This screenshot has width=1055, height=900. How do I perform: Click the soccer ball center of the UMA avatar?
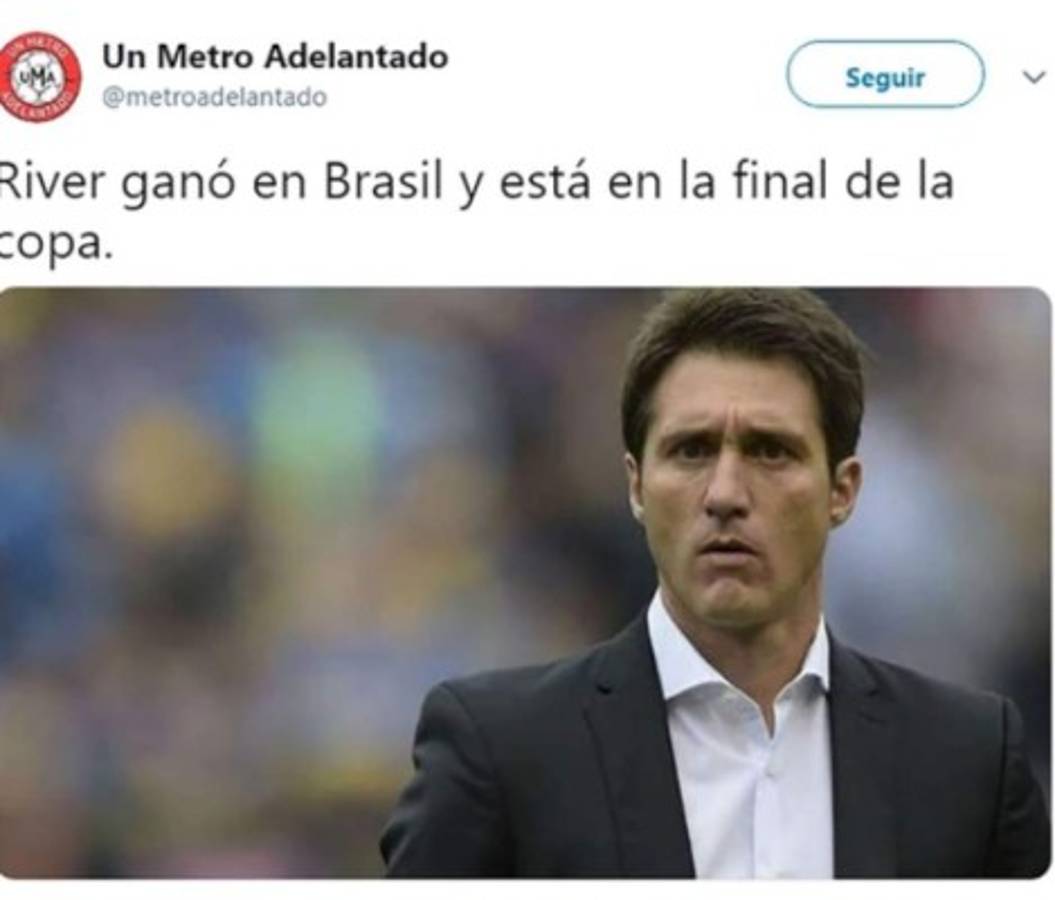tap(39, 77)
